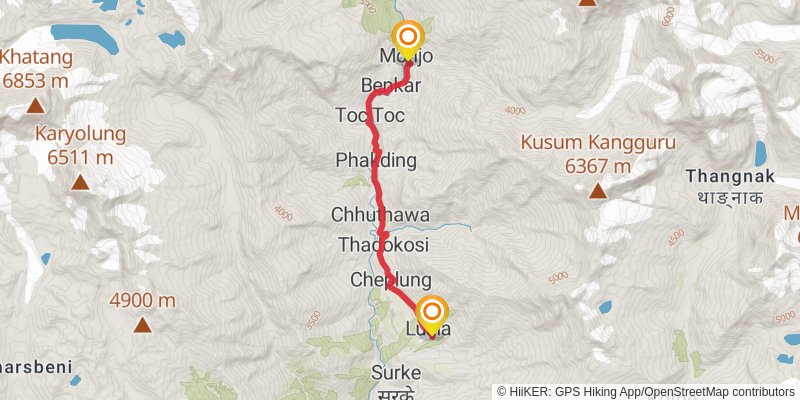Viewport: 800px width, 400px height.
Task: Click the Cheplung village label
Action: click(x=391, y=280)
